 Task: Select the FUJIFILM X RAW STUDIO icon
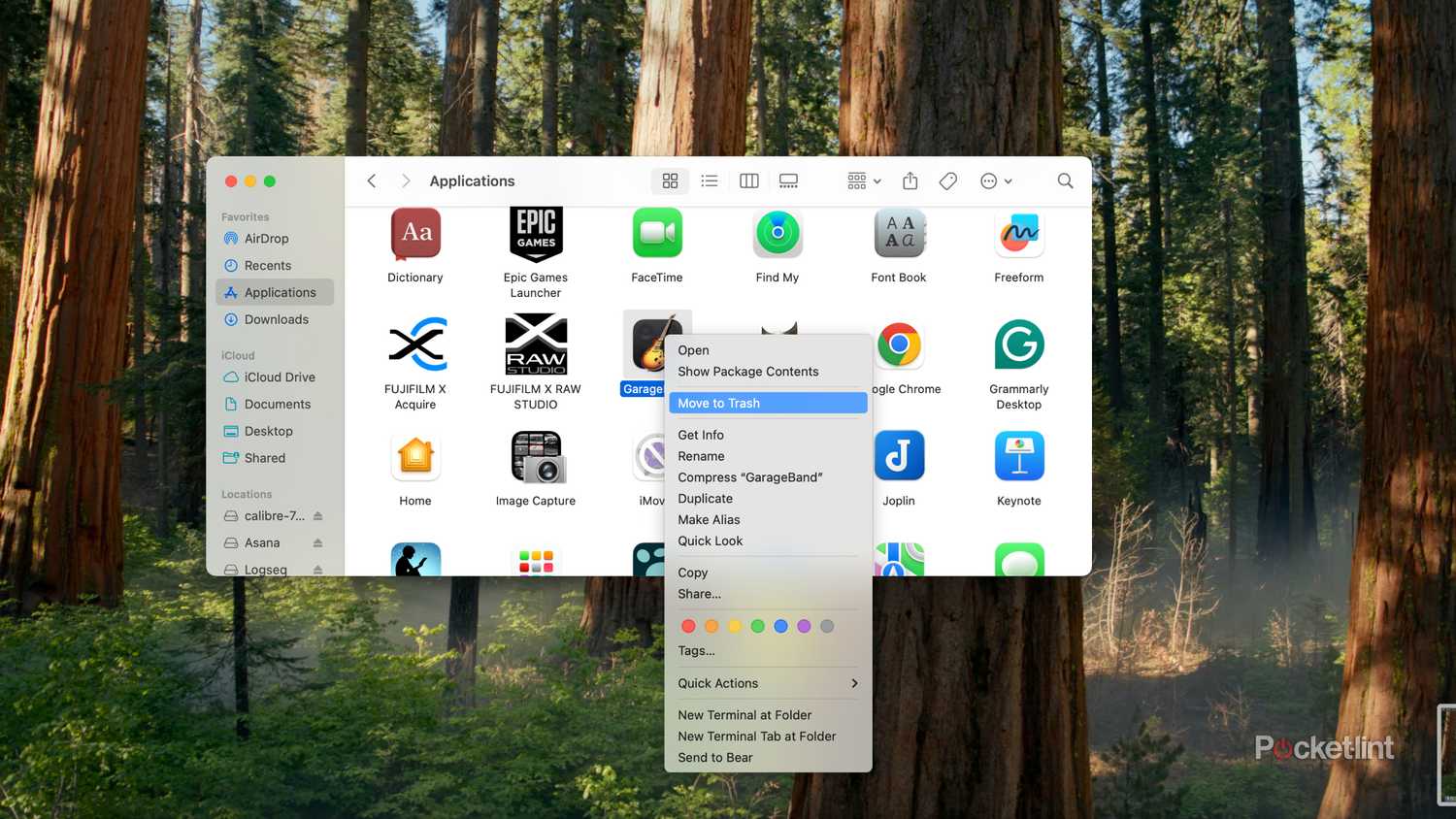point(536,344)
